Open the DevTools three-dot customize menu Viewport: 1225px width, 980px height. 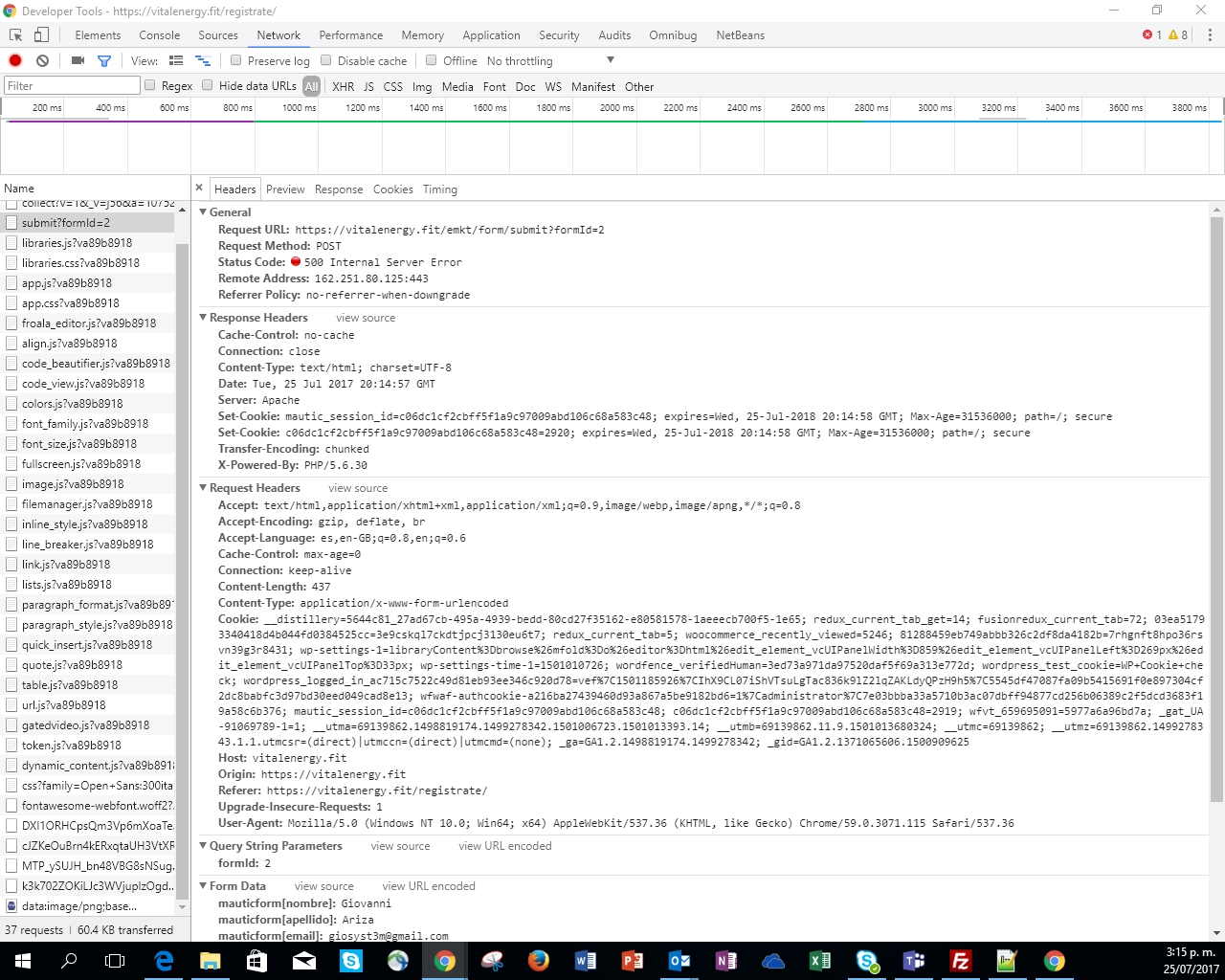(x=1210, y=35)
